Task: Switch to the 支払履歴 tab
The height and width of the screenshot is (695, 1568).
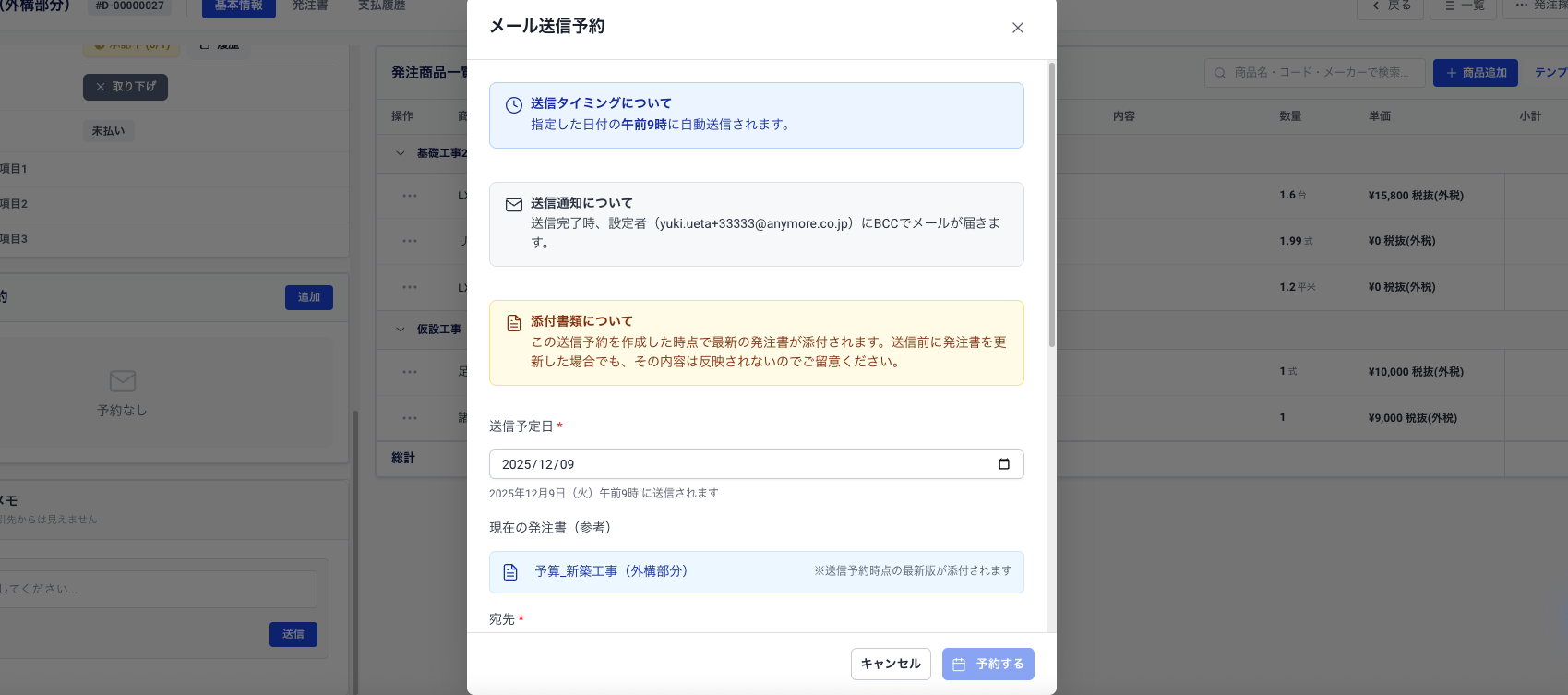Action: coord(382,6)
